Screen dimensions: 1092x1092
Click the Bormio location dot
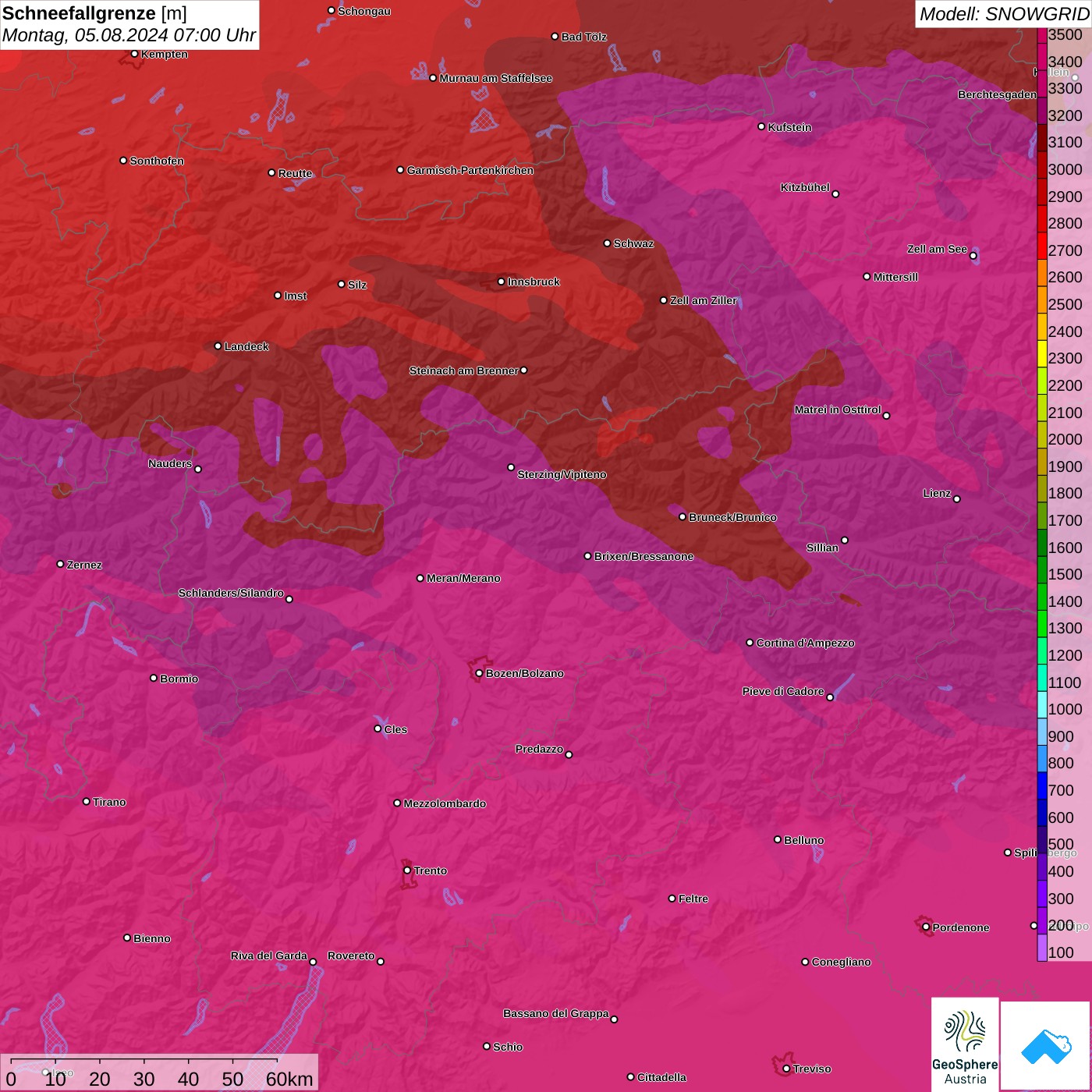tap(154, 678)
